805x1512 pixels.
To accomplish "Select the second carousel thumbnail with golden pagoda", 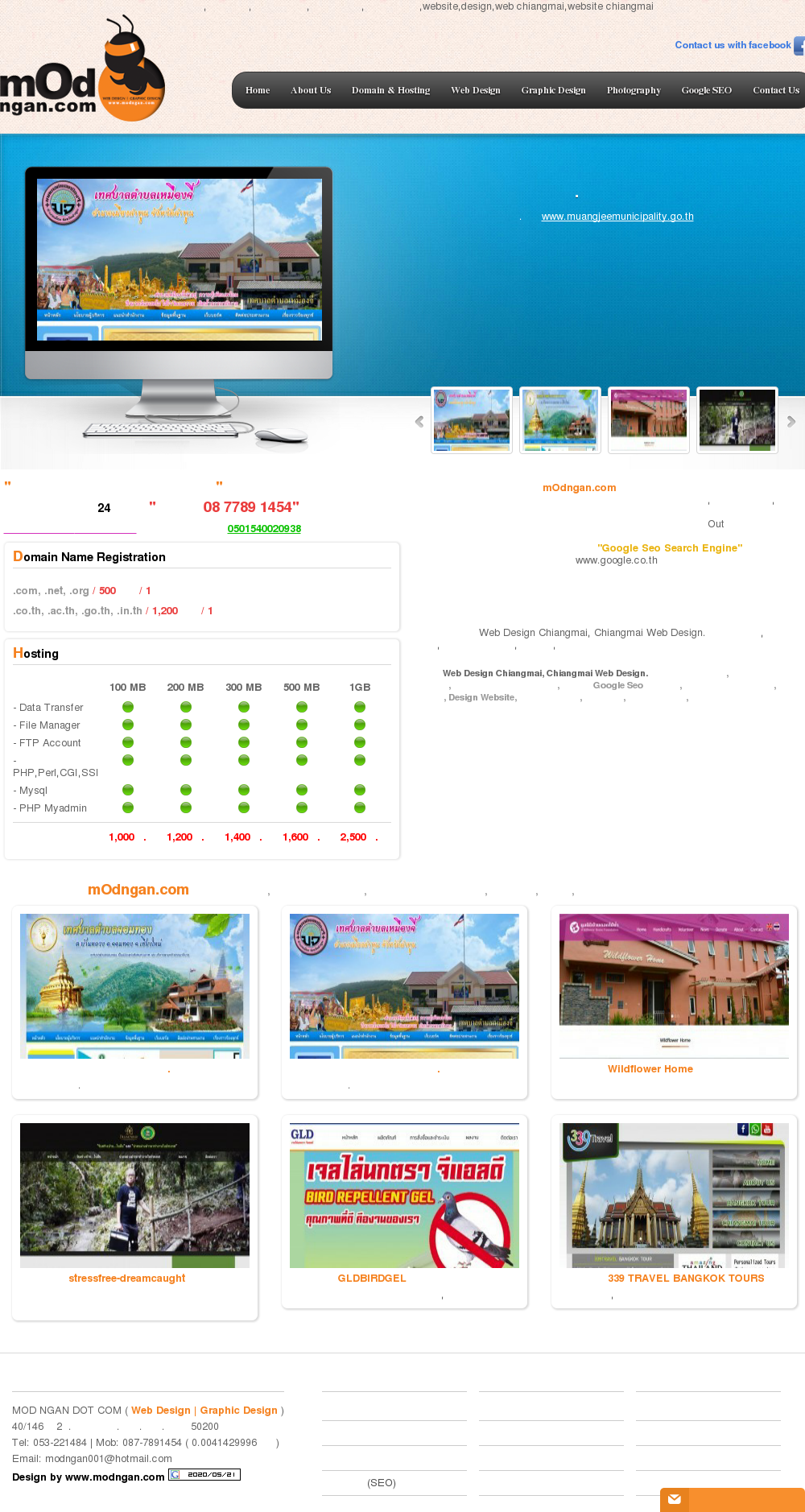I will (560, 419).
